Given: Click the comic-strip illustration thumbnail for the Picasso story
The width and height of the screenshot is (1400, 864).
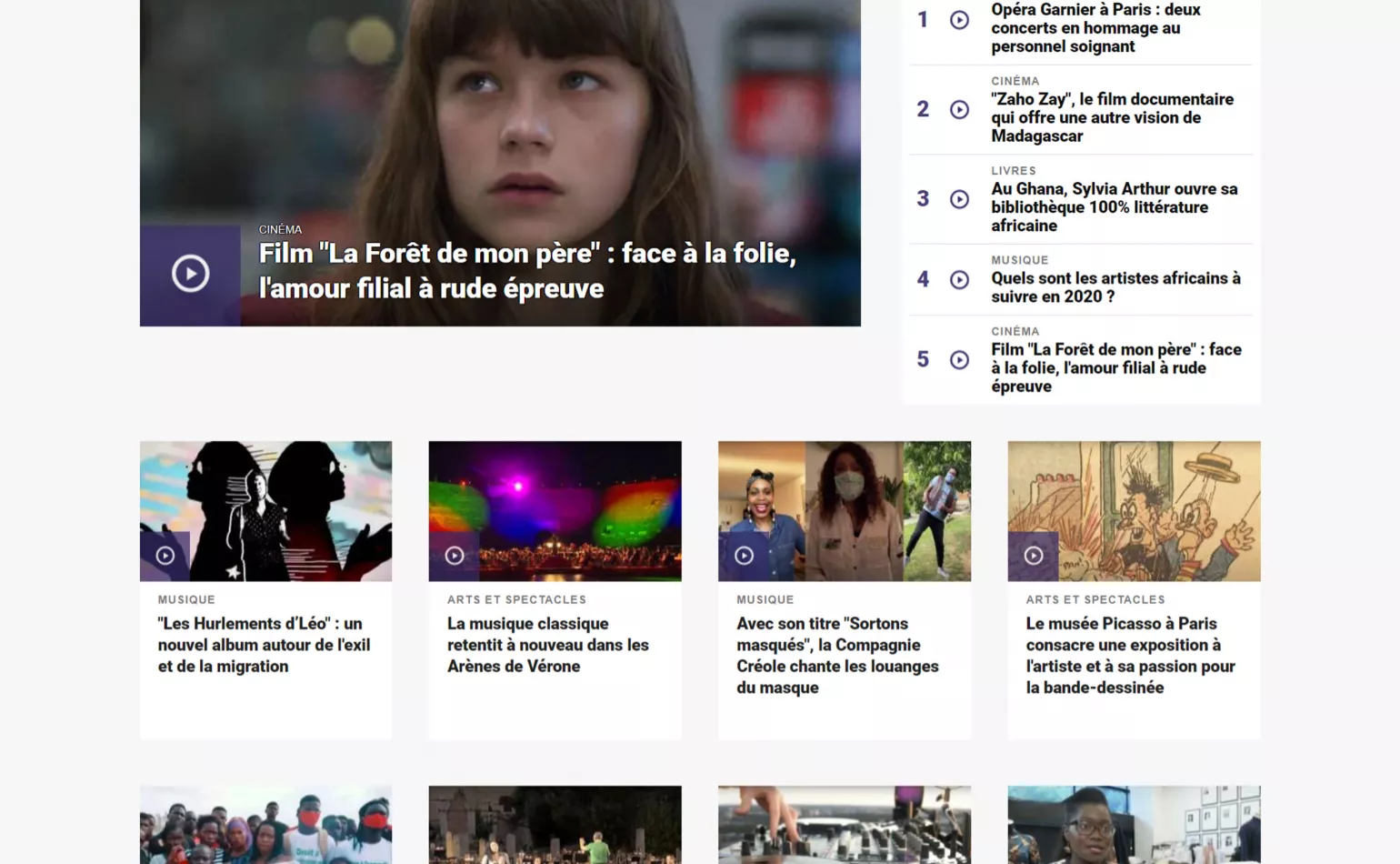Looking at the screenshot, I should [x=1134, y=510].
